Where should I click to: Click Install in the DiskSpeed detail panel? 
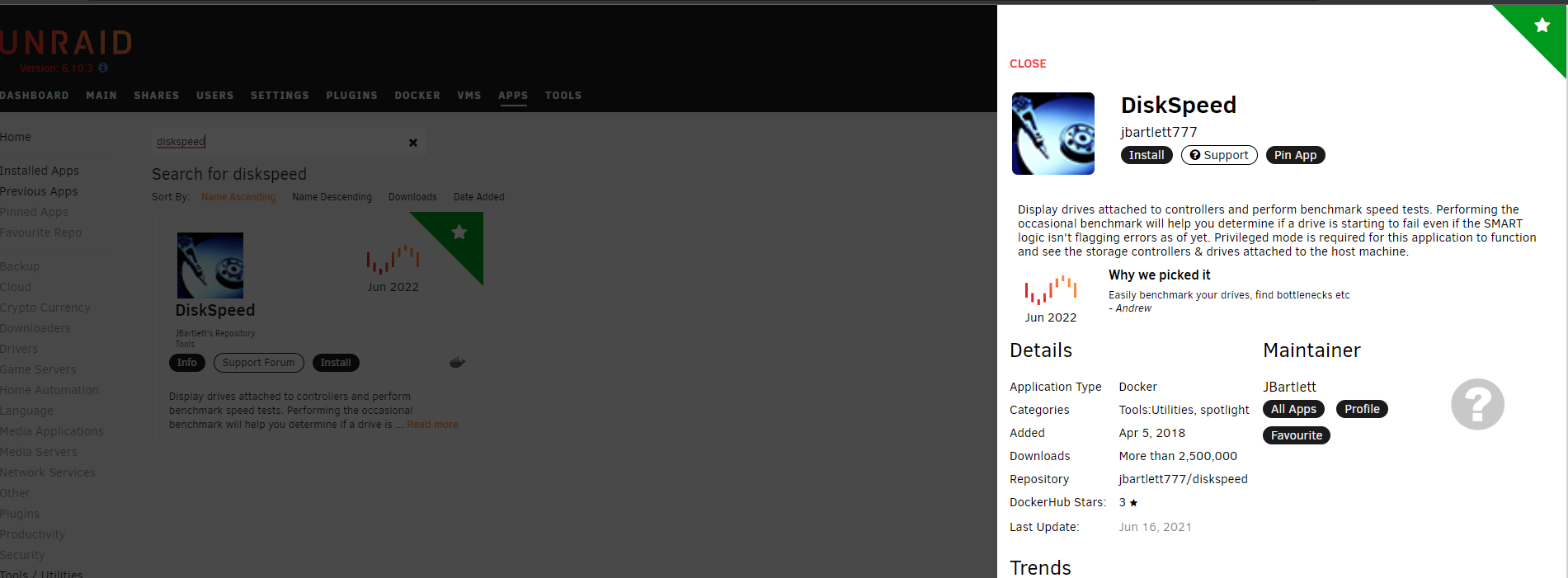tap(1147, 155)
